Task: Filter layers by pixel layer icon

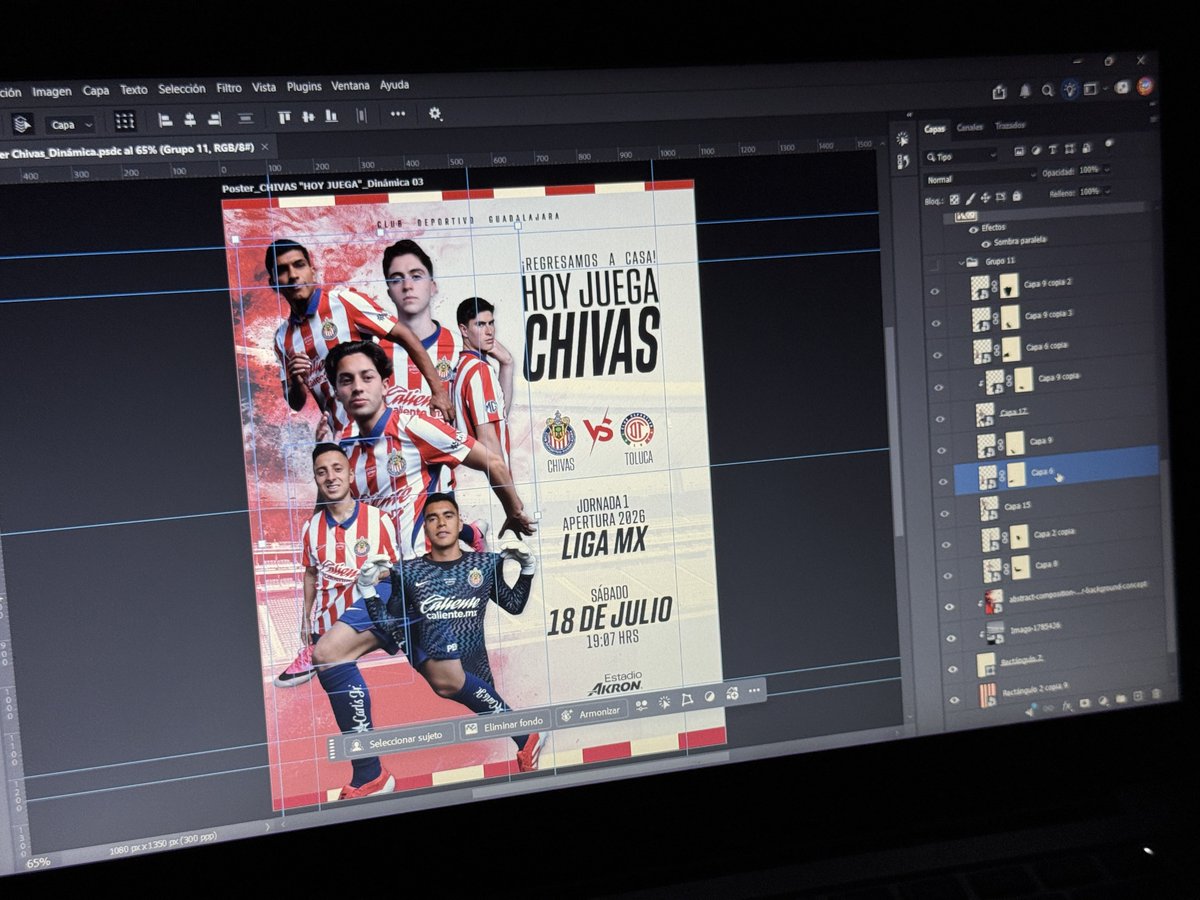Action: tap(1019, 151)
